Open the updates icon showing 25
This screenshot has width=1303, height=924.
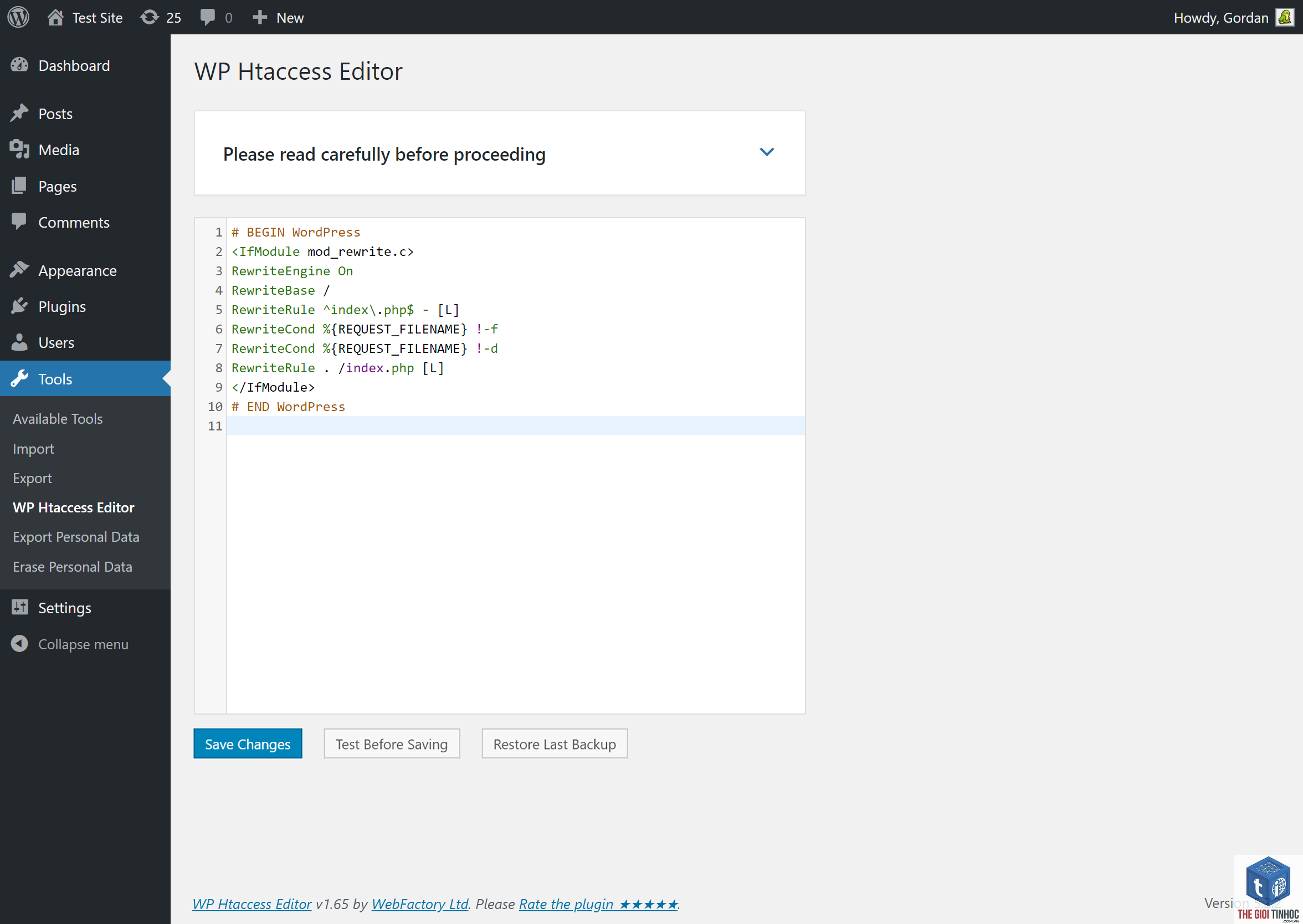click(150, 17)
